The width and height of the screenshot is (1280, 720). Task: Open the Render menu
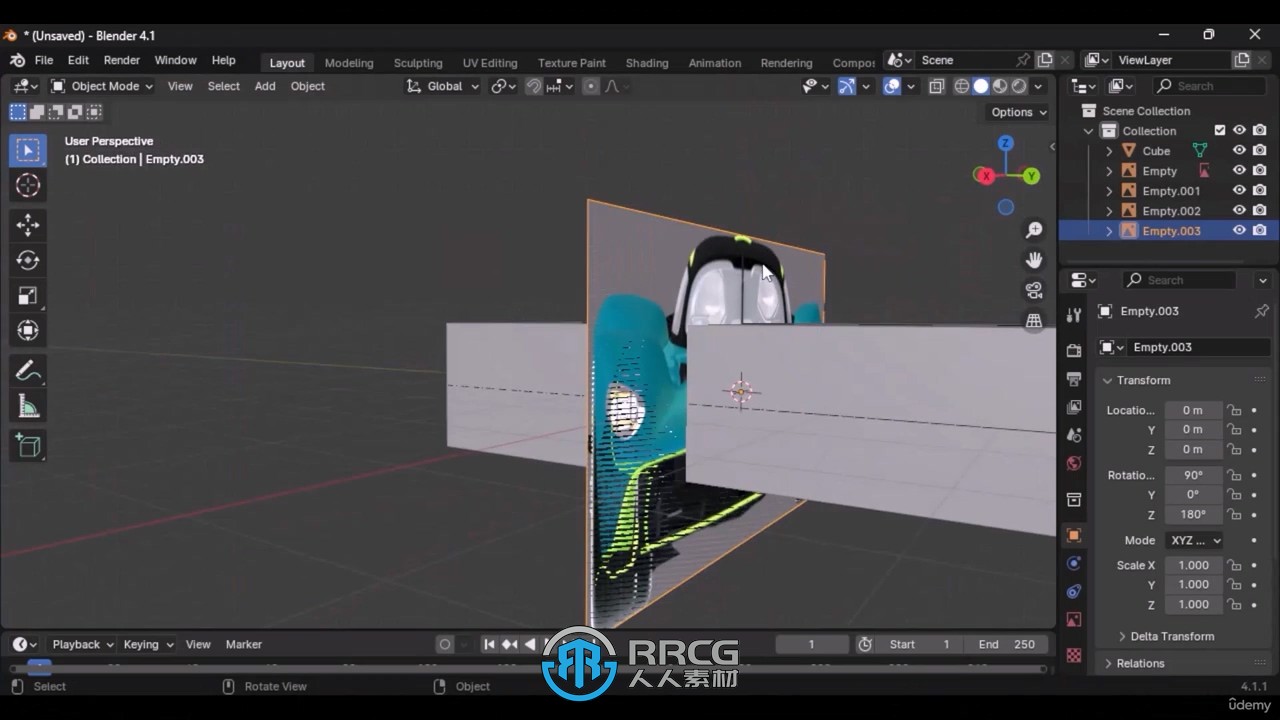point(122,60)
